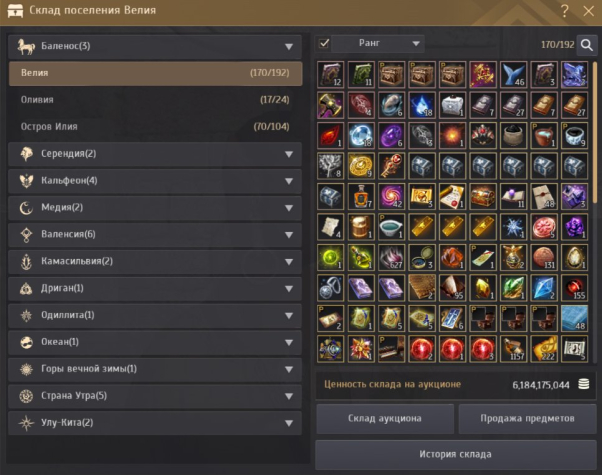Select the whale tail item with count 46
Image resolution: width=602 pixels, height=475 pixels.
coord(513,74)
